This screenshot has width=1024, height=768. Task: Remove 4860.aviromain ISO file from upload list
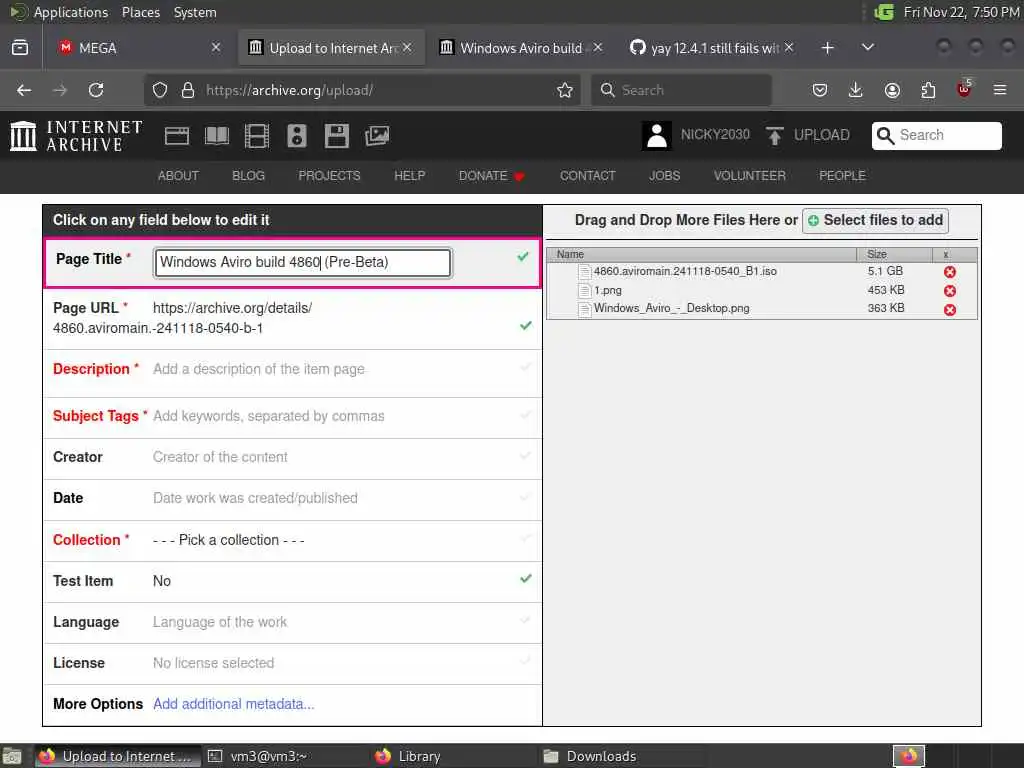point(950,272)
